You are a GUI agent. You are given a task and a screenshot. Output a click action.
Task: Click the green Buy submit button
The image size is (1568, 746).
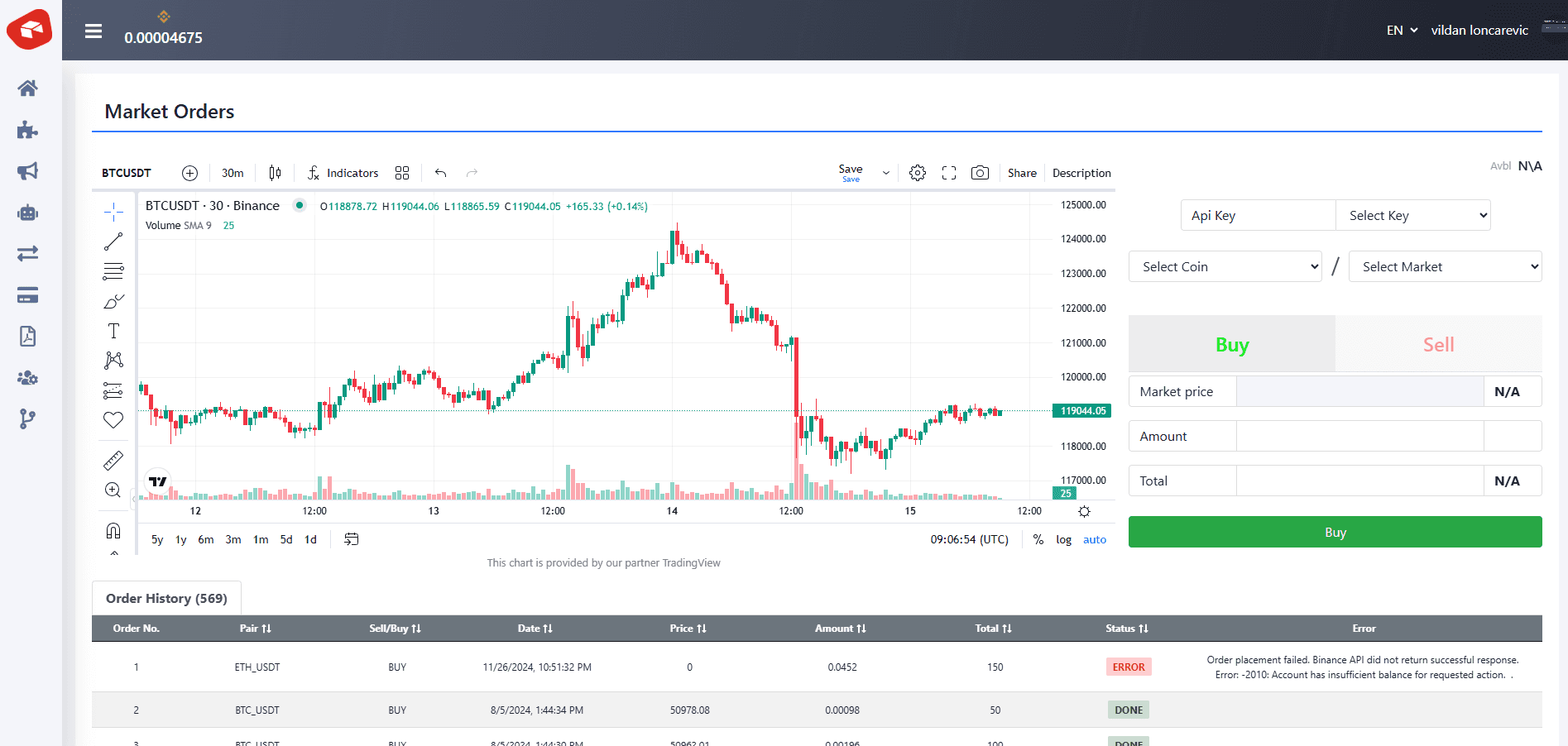1335,532
